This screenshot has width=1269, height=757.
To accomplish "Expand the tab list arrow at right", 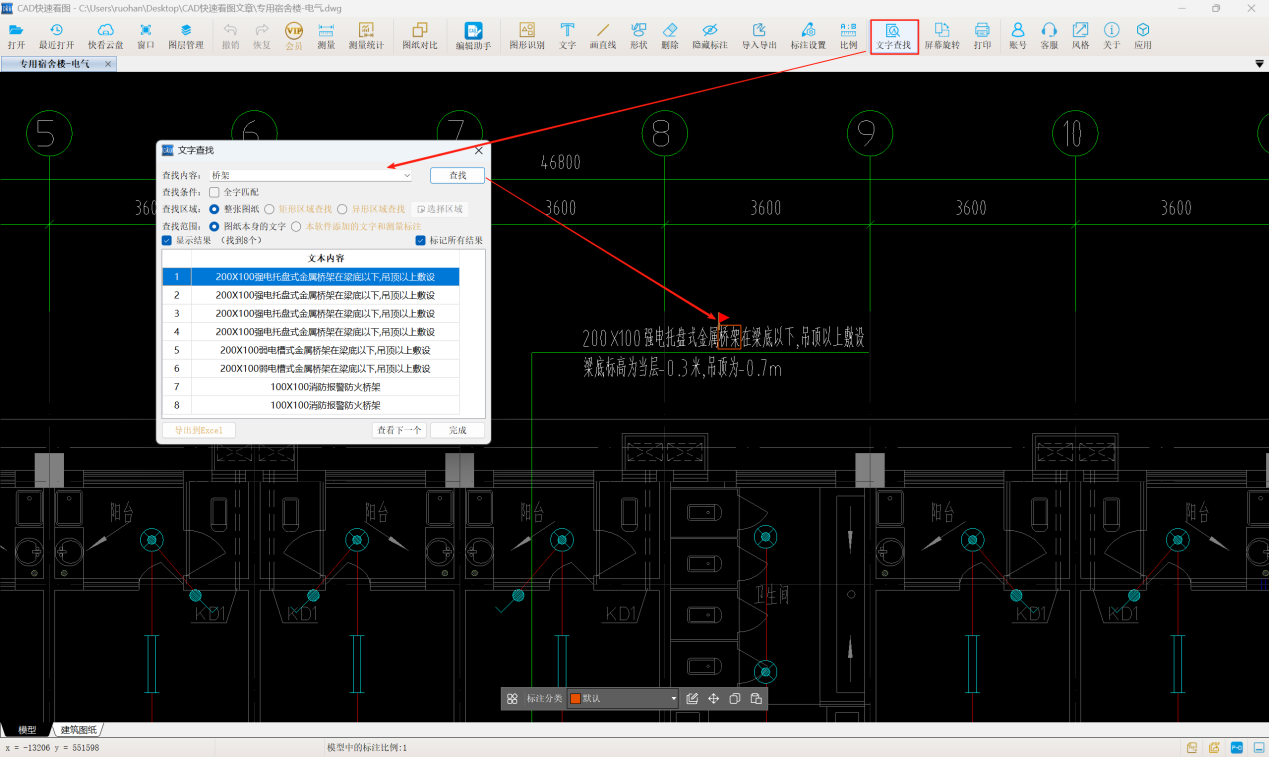I will pyautogui.click(x=1259, y=64).
